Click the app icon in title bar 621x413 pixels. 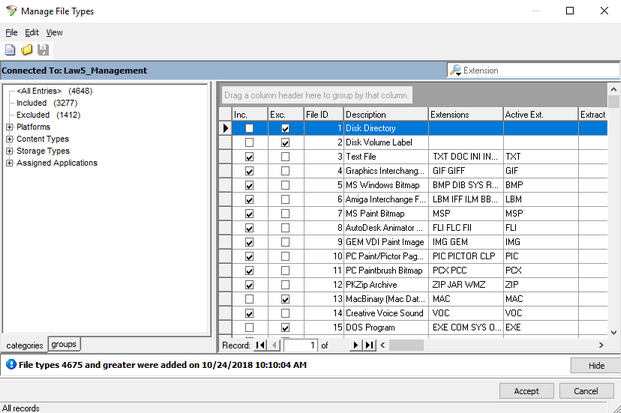coord(11,11)
